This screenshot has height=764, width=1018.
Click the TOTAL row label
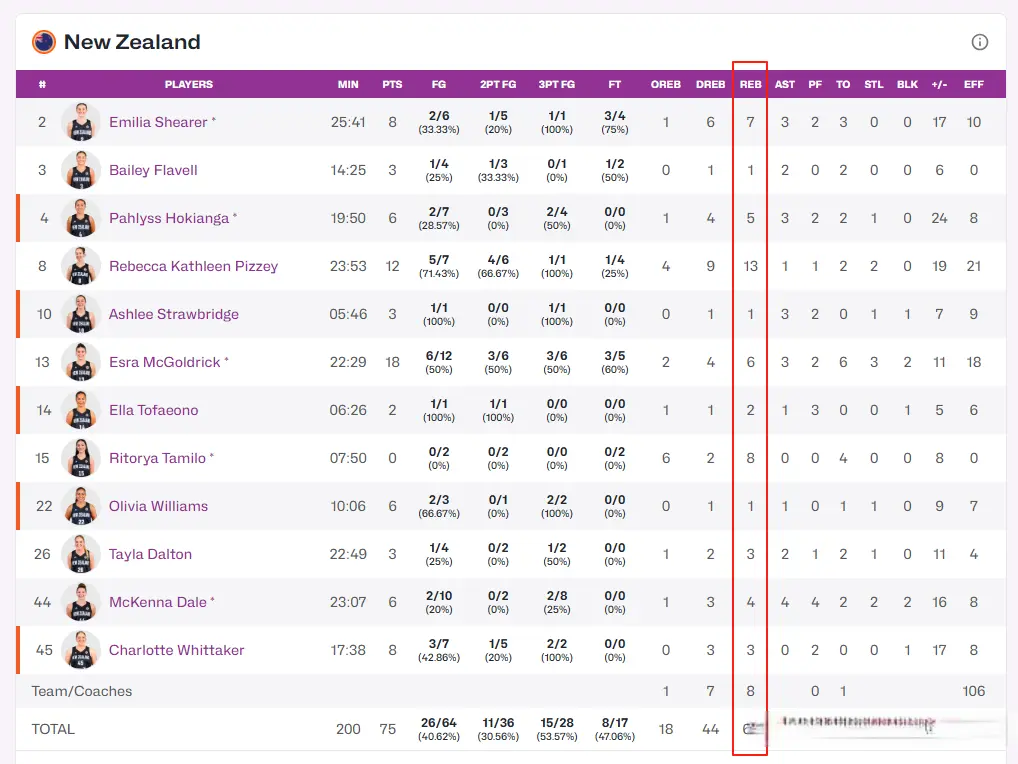coord(53,729)
